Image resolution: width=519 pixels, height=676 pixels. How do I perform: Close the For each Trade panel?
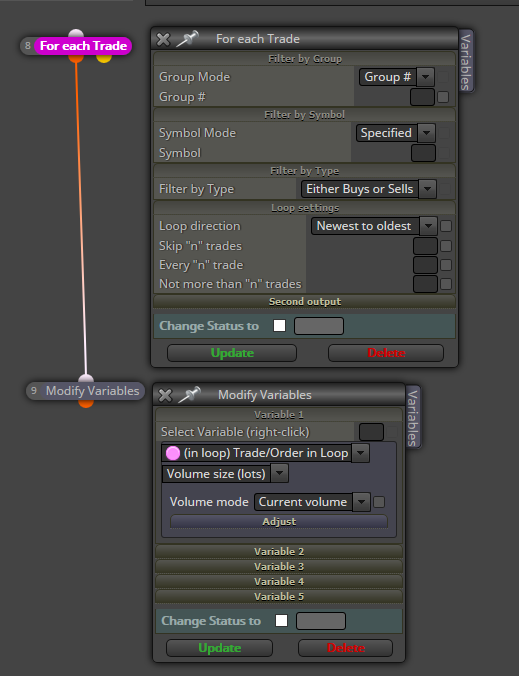click(x=163, y=39)
